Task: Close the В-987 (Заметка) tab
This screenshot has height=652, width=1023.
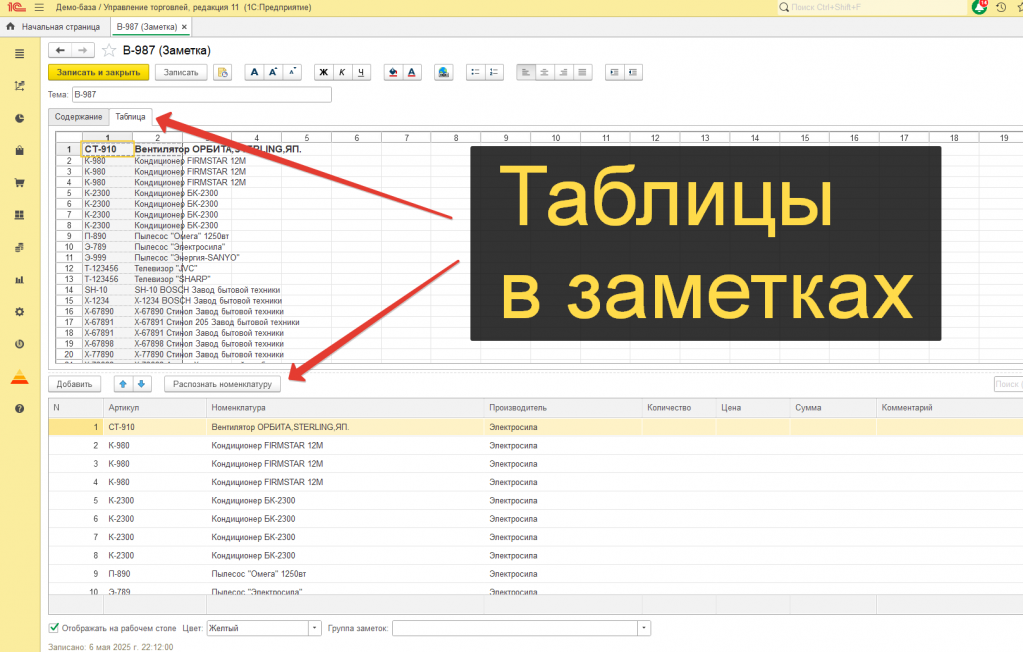Action: click(x=185, y=27)
